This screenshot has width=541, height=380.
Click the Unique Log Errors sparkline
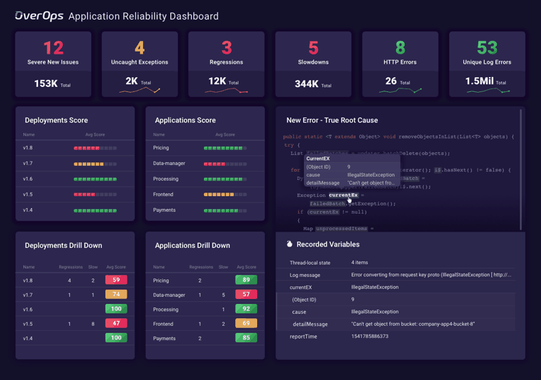tap(488, 91)
